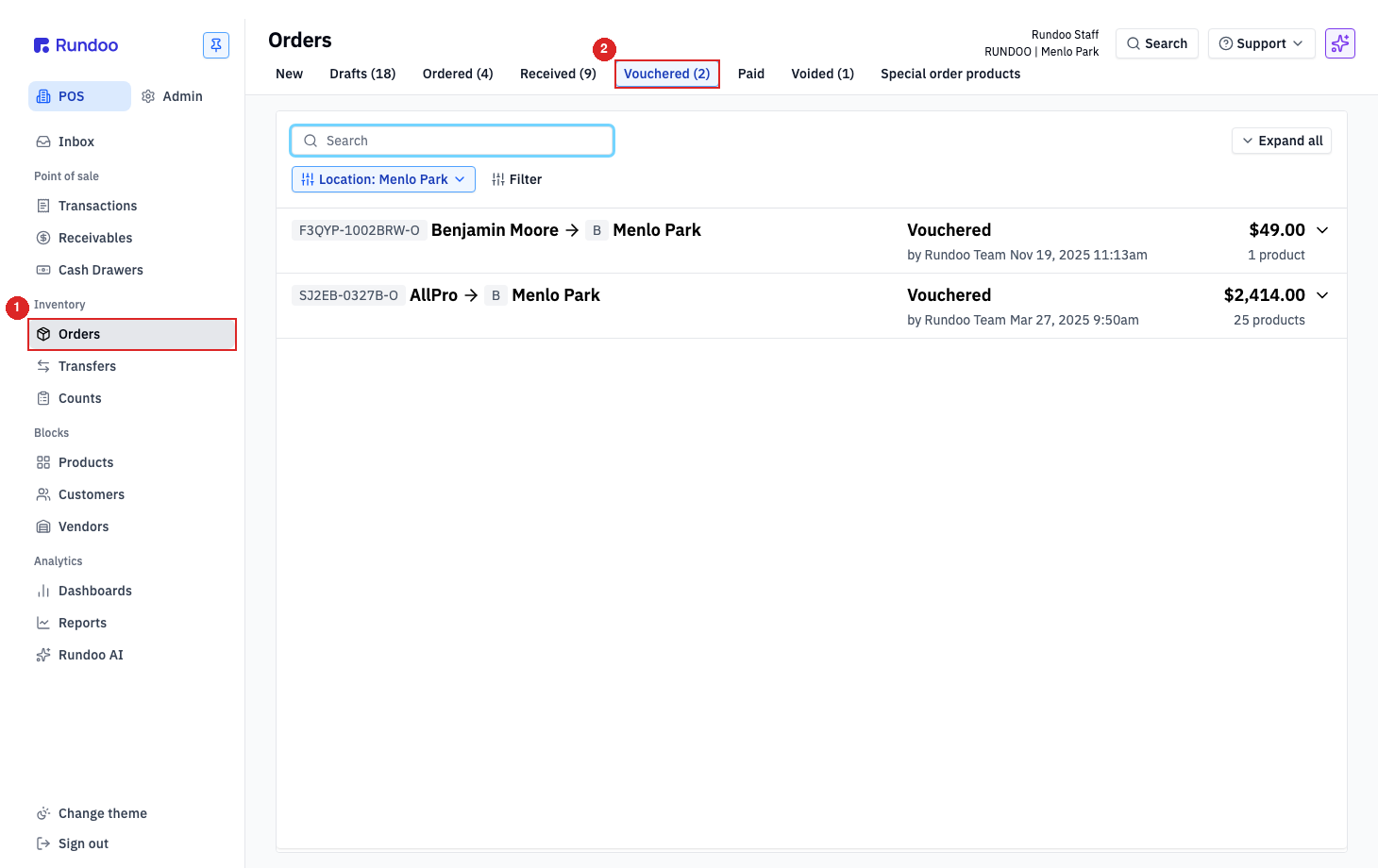Click the Filter sliders icon

tap(498, 179)
